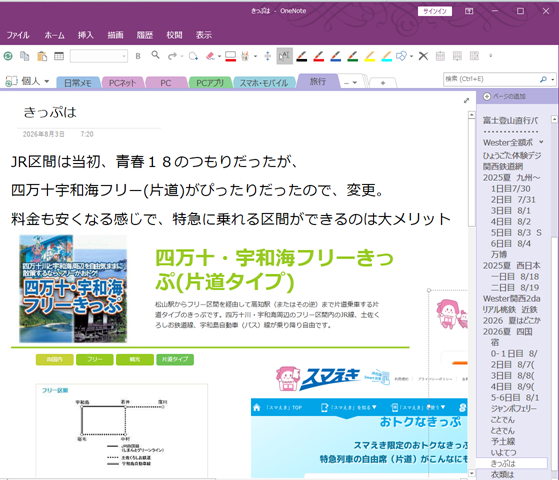Click the red pen color line icon
The width and height of the screenshot is (559, 480).
point(230,56)
